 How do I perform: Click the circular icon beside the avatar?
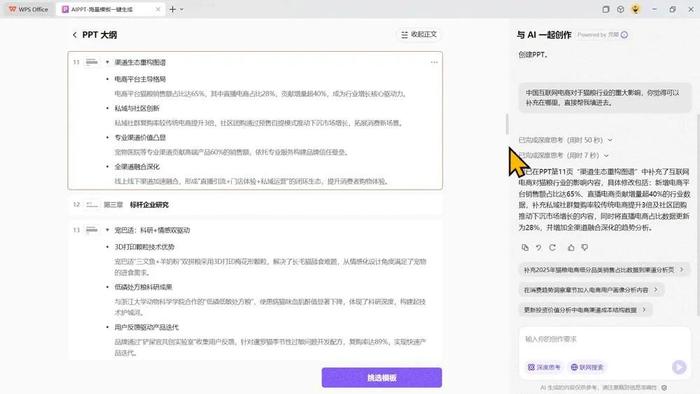pyautogui.click(x=620, y=9)
